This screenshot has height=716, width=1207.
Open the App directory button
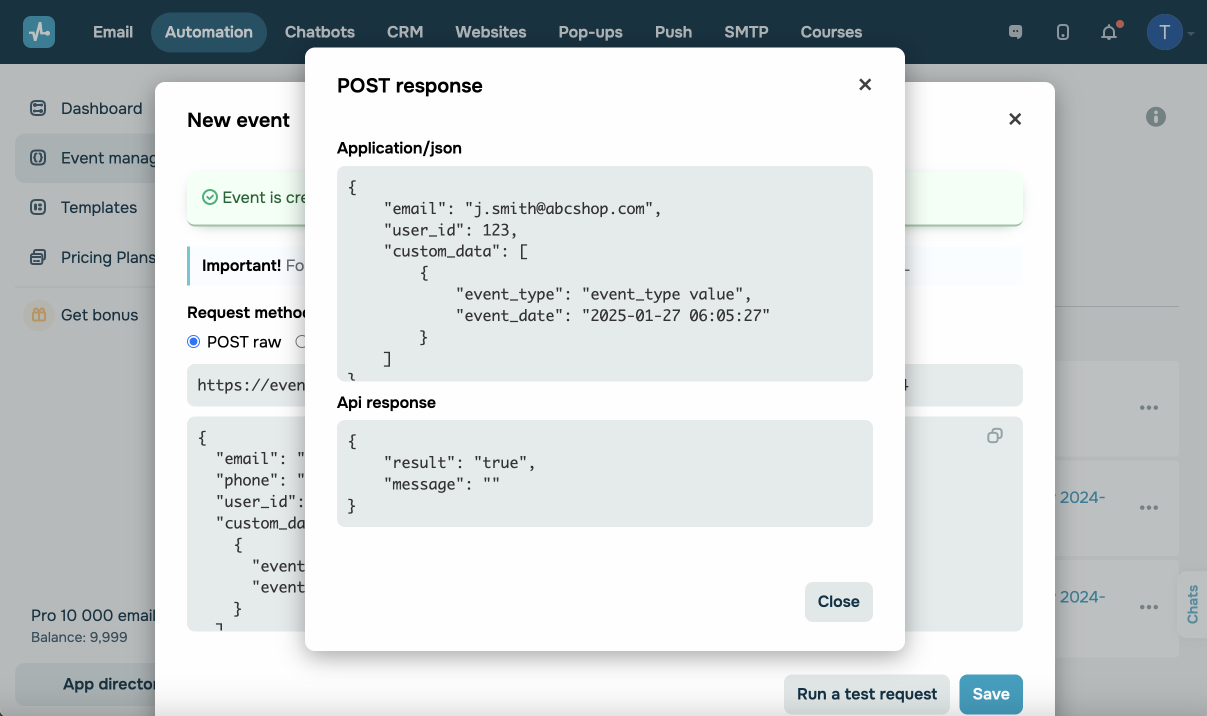click(85, 685)
